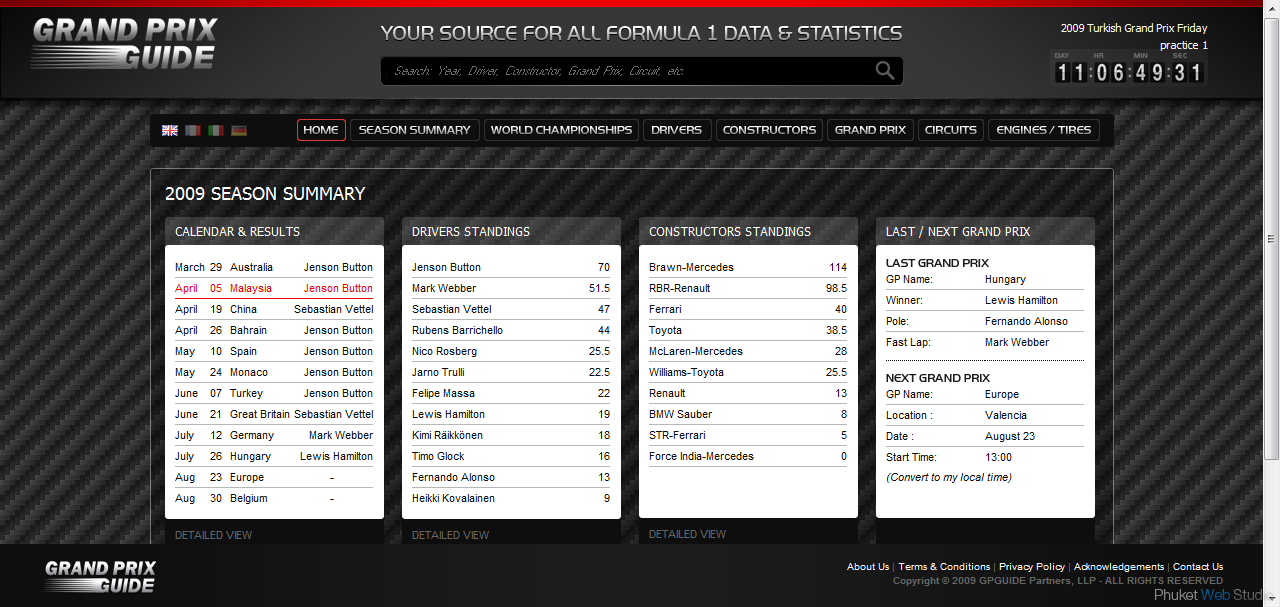
Task: Go to World Championships menu item
Action: pyautogui.click(x=561, y=130)
